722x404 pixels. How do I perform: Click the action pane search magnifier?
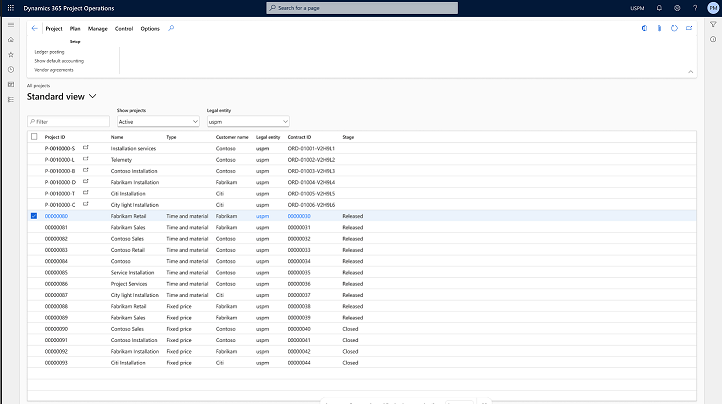(x=171, y=28)
